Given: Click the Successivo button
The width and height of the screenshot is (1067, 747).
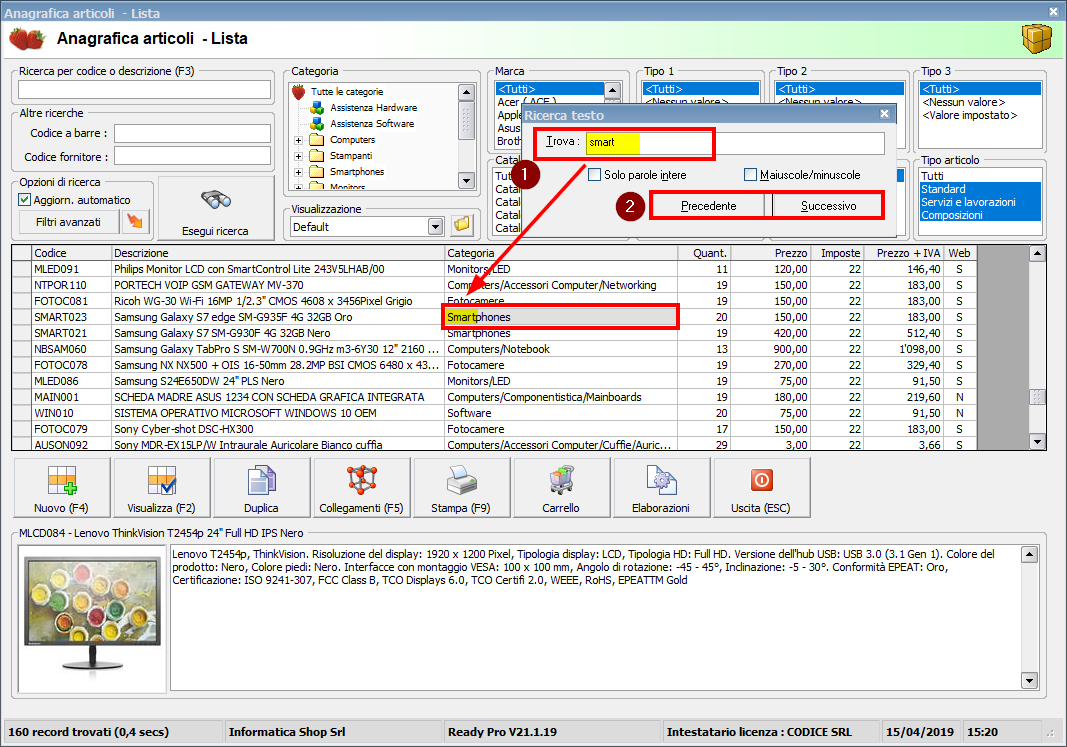Looking at the screenshot, I should pos(828,206).
